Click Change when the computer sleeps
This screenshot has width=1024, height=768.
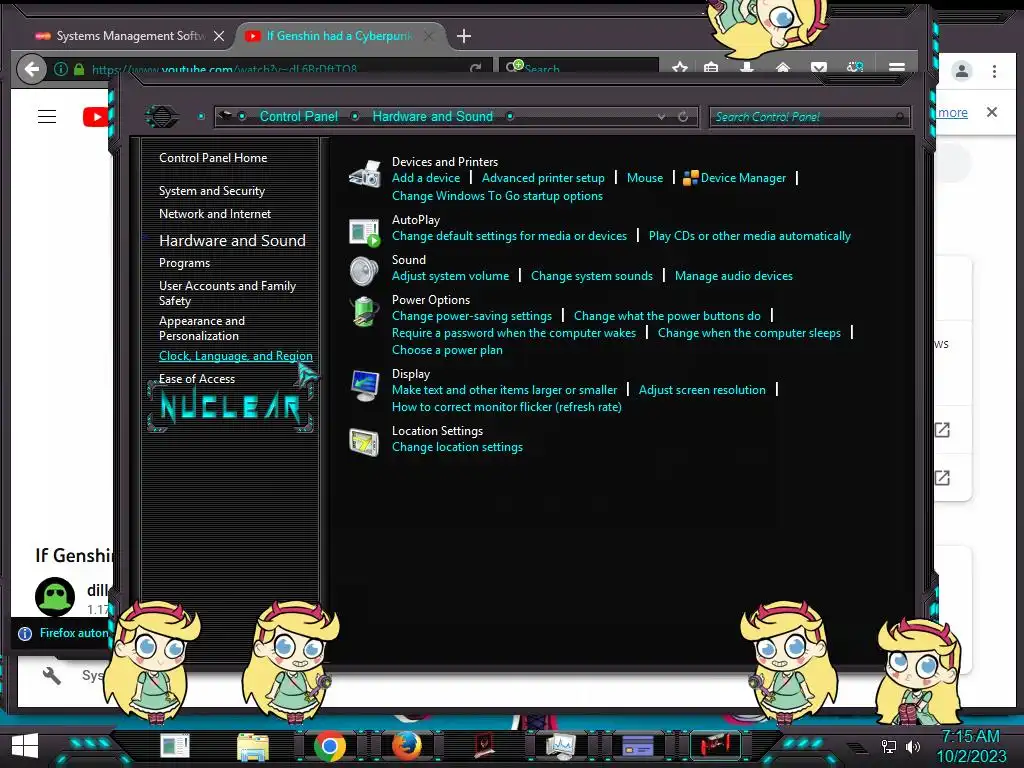pyautogui.click(x=749, y=333)
